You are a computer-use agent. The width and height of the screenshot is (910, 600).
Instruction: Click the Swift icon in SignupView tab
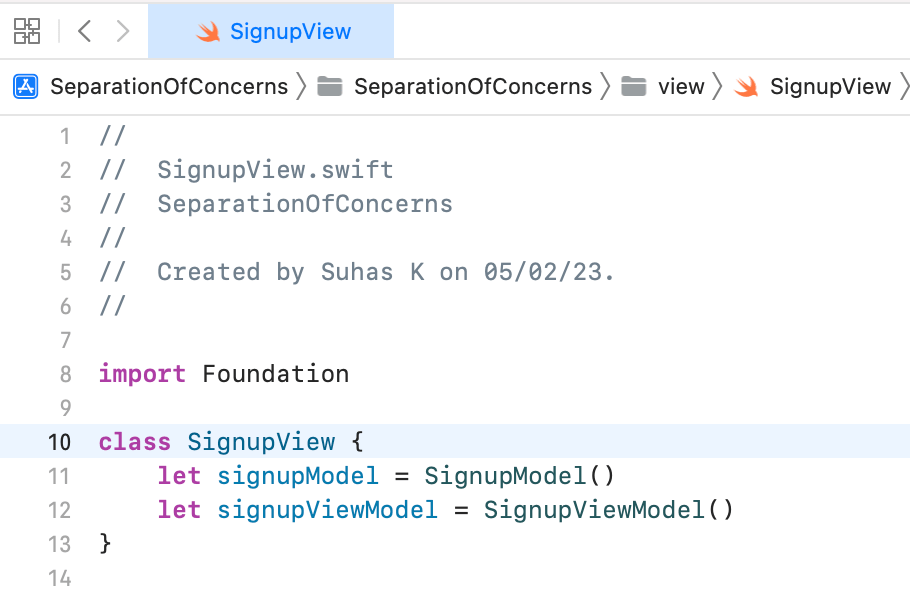(208, 32)
